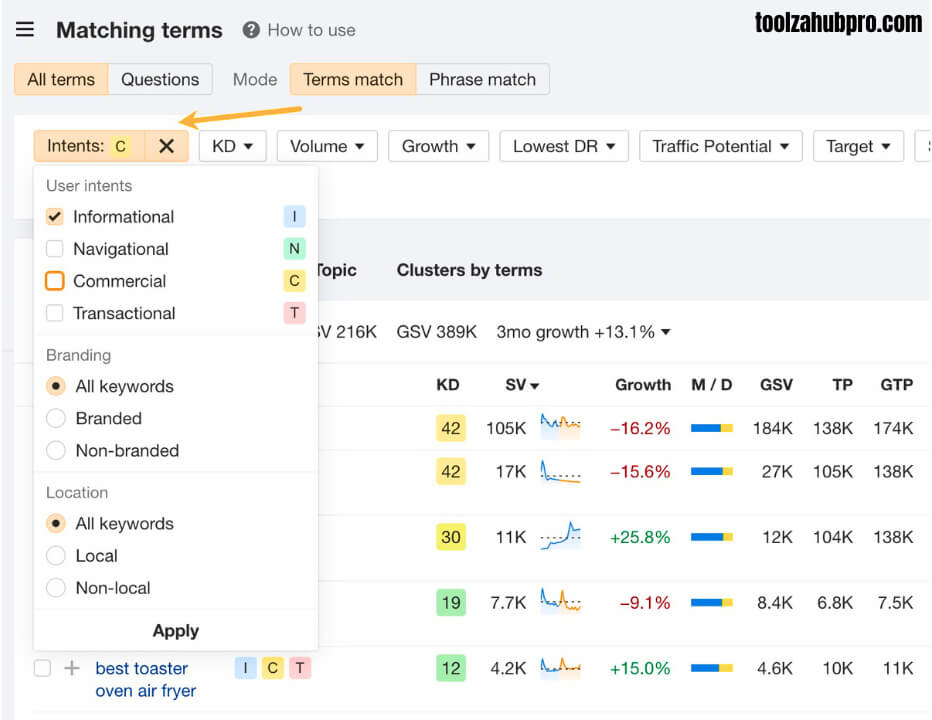Uncheck the Informational intent checkbox
932x720 pixels.
click(x=55, y=216)
